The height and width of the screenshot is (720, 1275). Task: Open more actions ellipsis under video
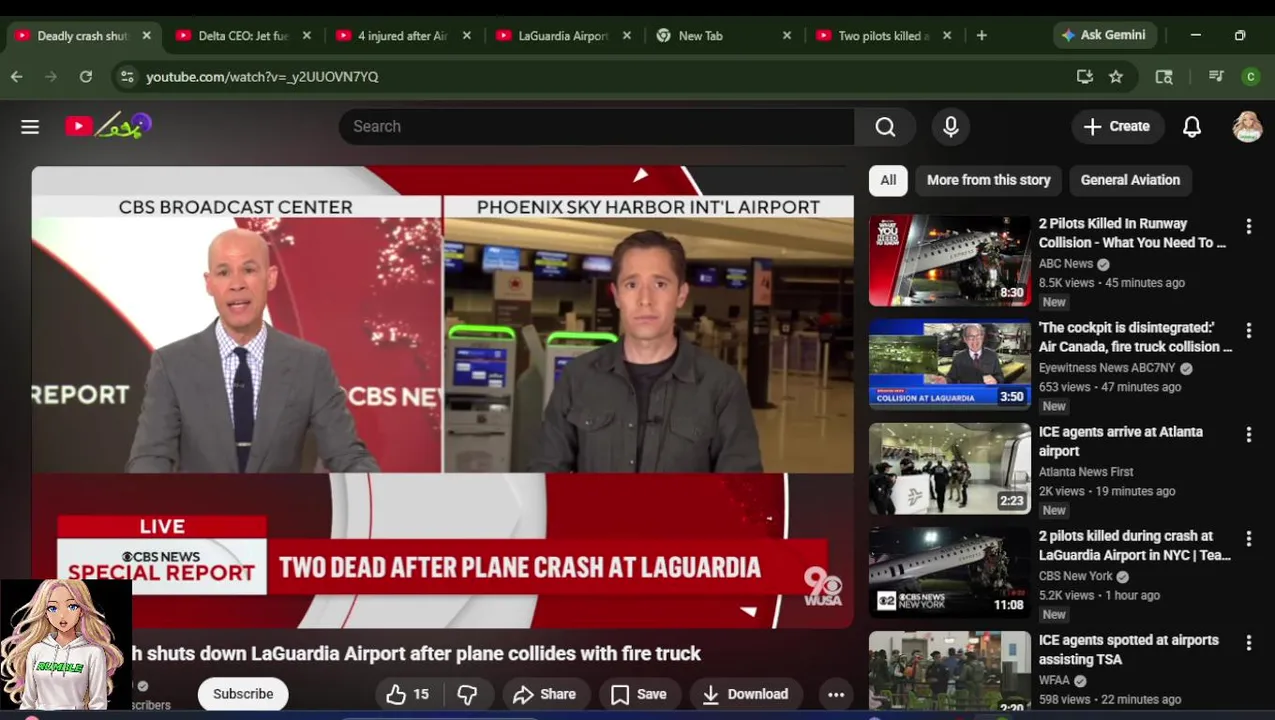click(x=836, y=694)
